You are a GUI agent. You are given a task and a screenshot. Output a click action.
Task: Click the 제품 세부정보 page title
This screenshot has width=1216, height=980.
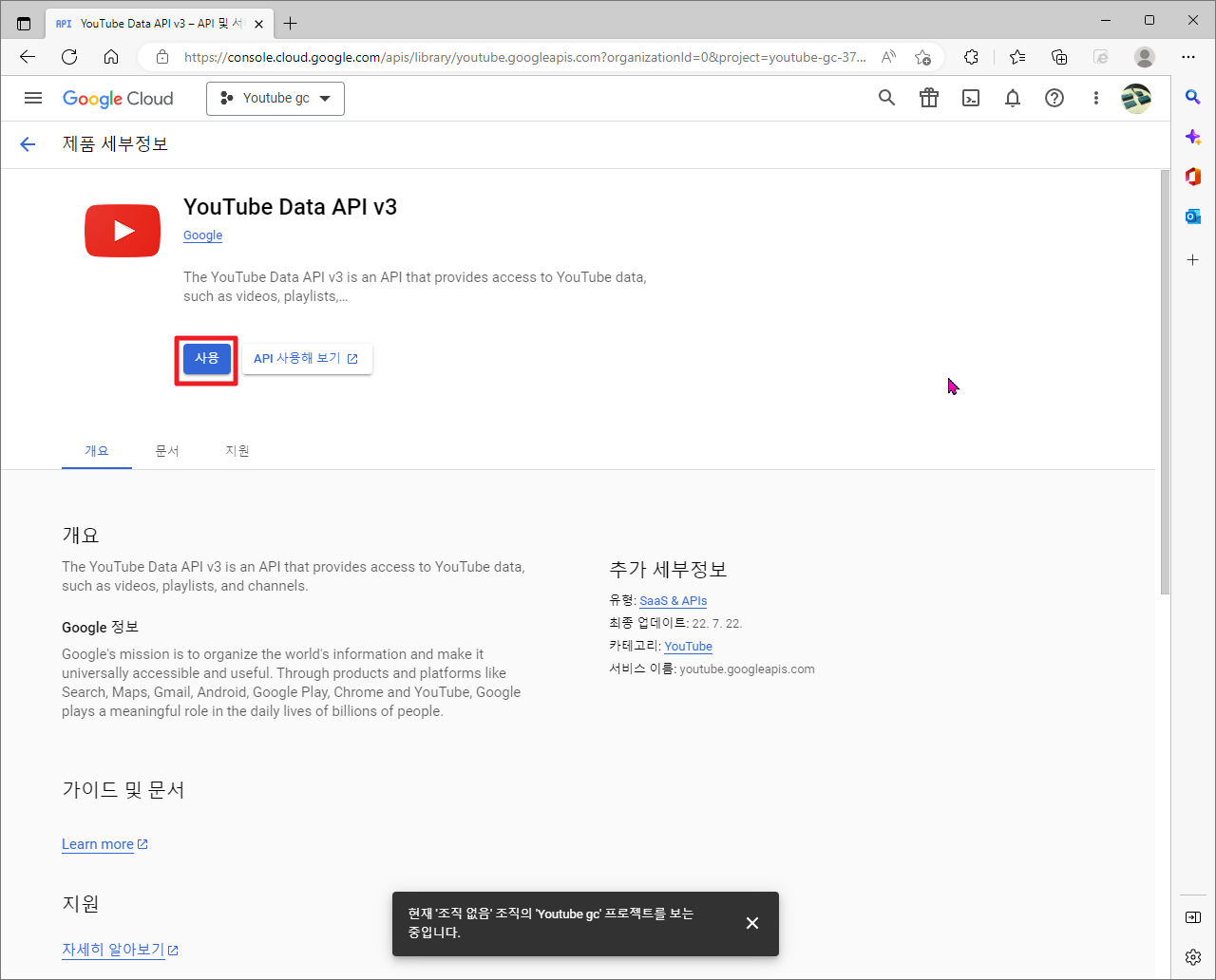[x=115, y=144]
